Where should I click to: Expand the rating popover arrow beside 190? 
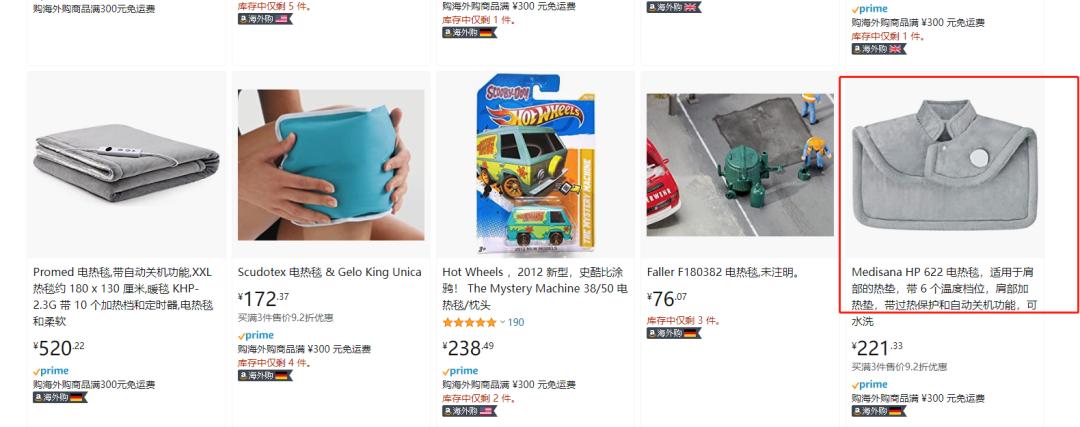pos(502,322)
